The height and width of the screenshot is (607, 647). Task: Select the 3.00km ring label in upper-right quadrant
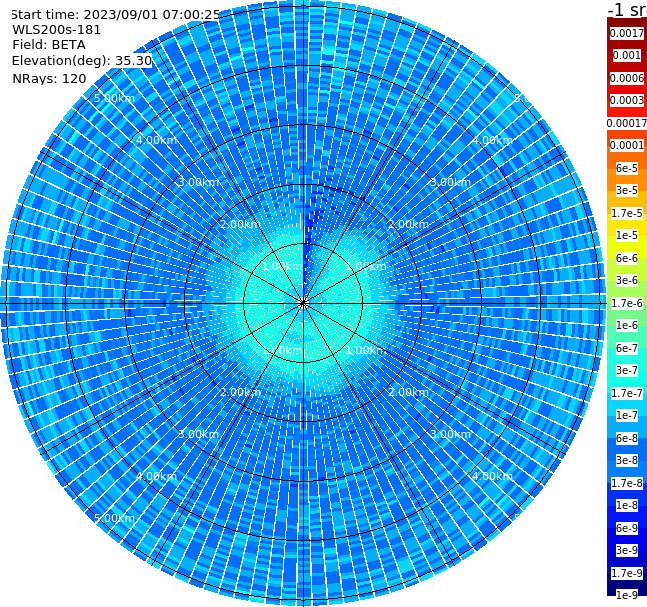[450, 182]
